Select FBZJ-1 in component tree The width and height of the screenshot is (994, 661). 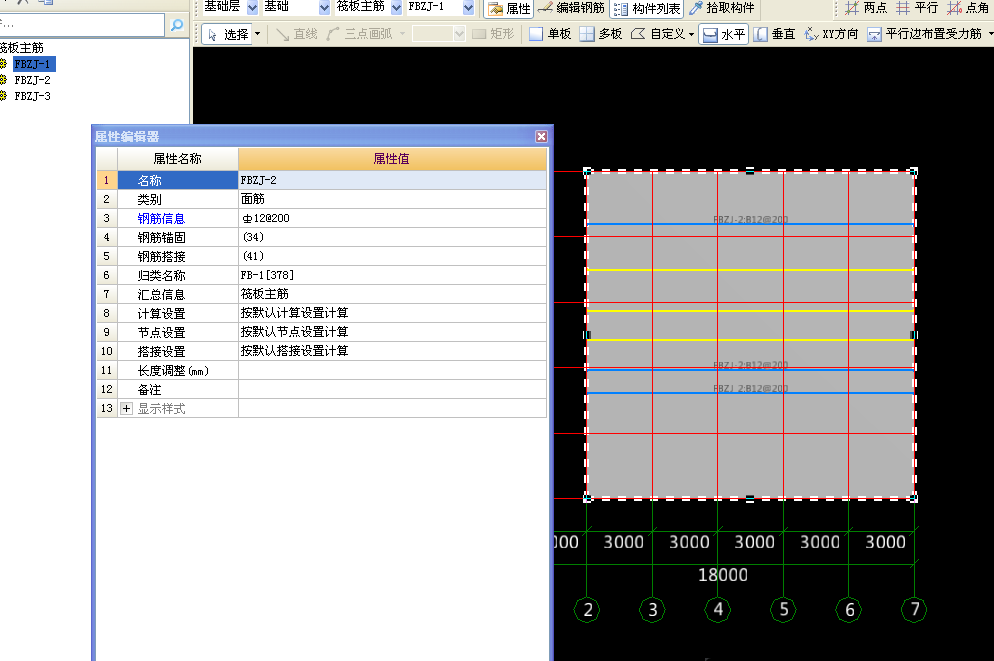click(x=34, y=64)
